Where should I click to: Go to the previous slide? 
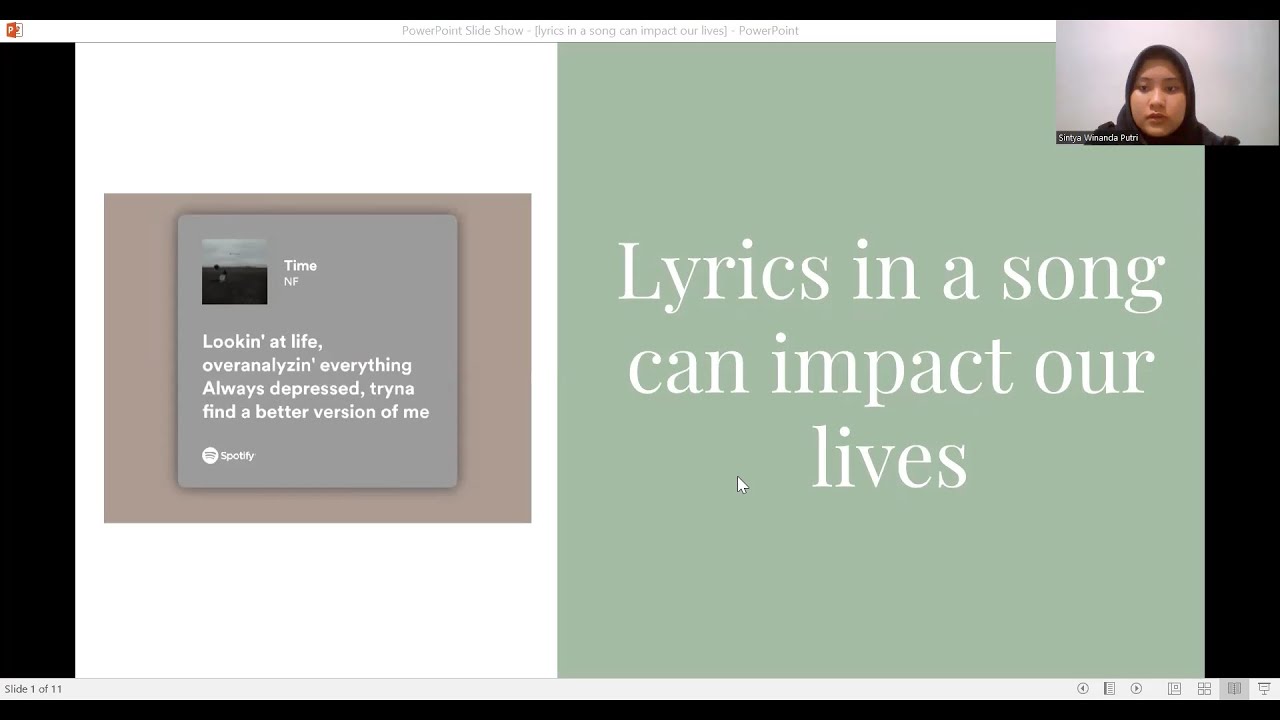[1082, 689]
